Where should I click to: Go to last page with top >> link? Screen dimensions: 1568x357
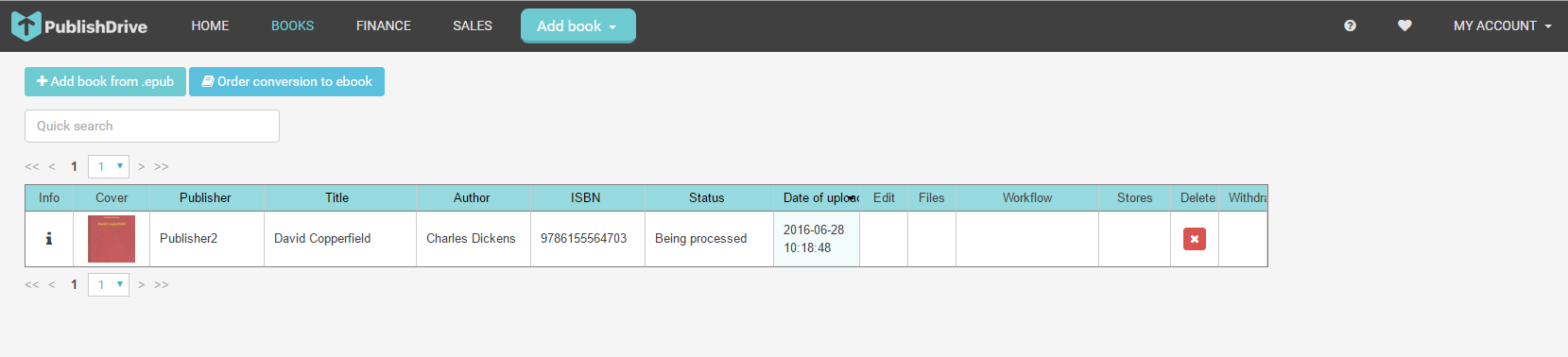pyautogui.click(x=162, y=166)
